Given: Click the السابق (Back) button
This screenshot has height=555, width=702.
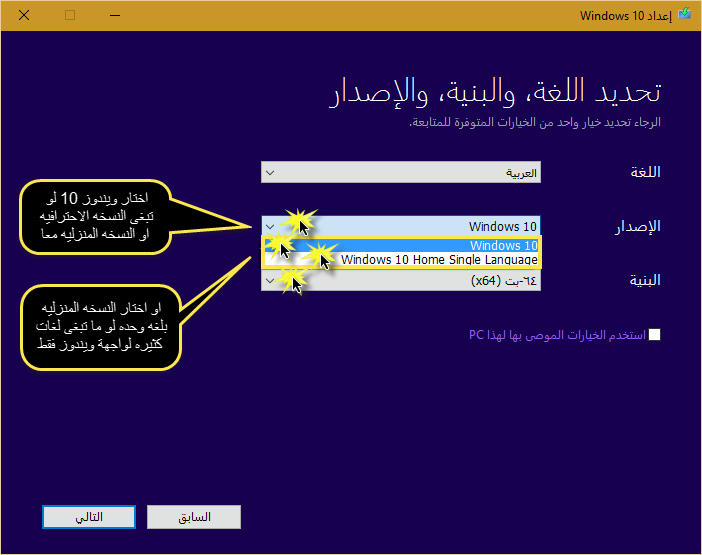Looking at the screenshot, I should tap(194, 517).
